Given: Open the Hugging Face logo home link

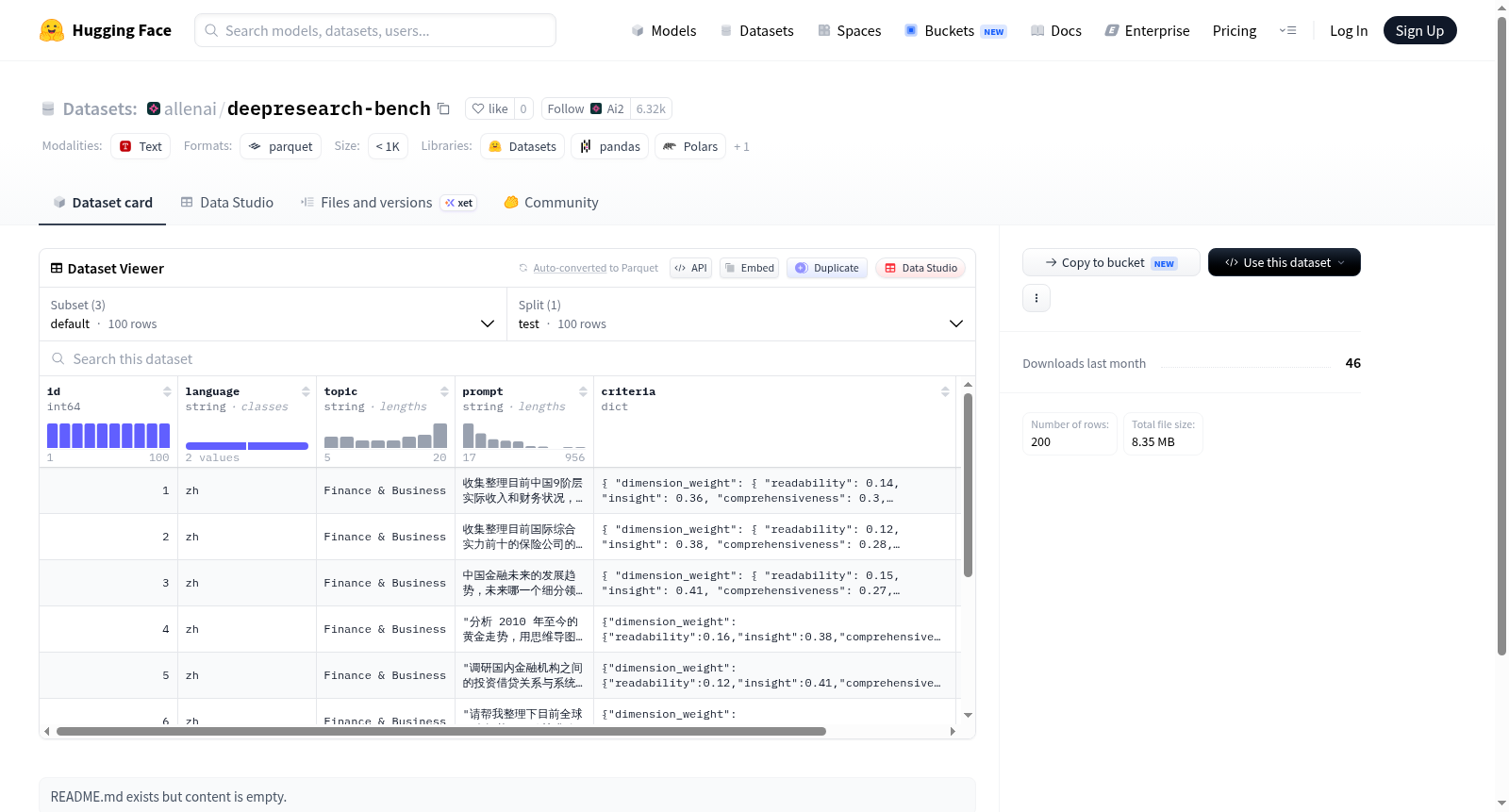Looking at the screenshot, I should (106, 30).
